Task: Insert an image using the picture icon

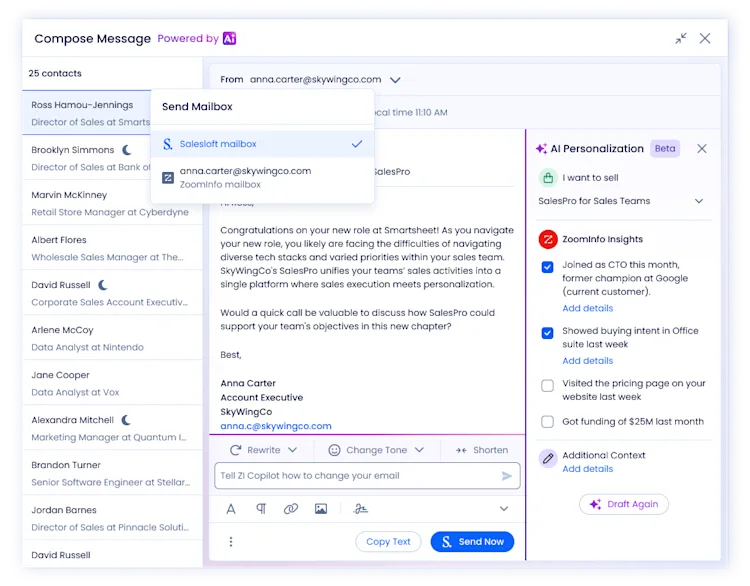Action: pos(321,509)
